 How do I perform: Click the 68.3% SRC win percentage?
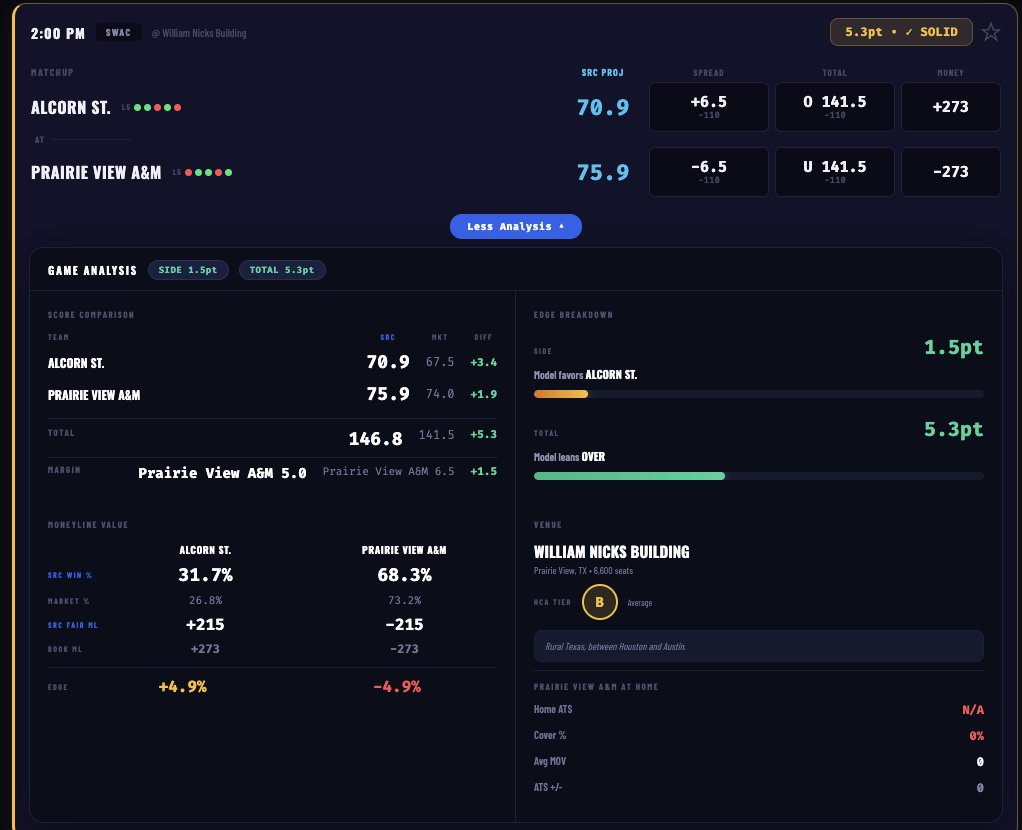pyautogui.click(x=404, y=575)
